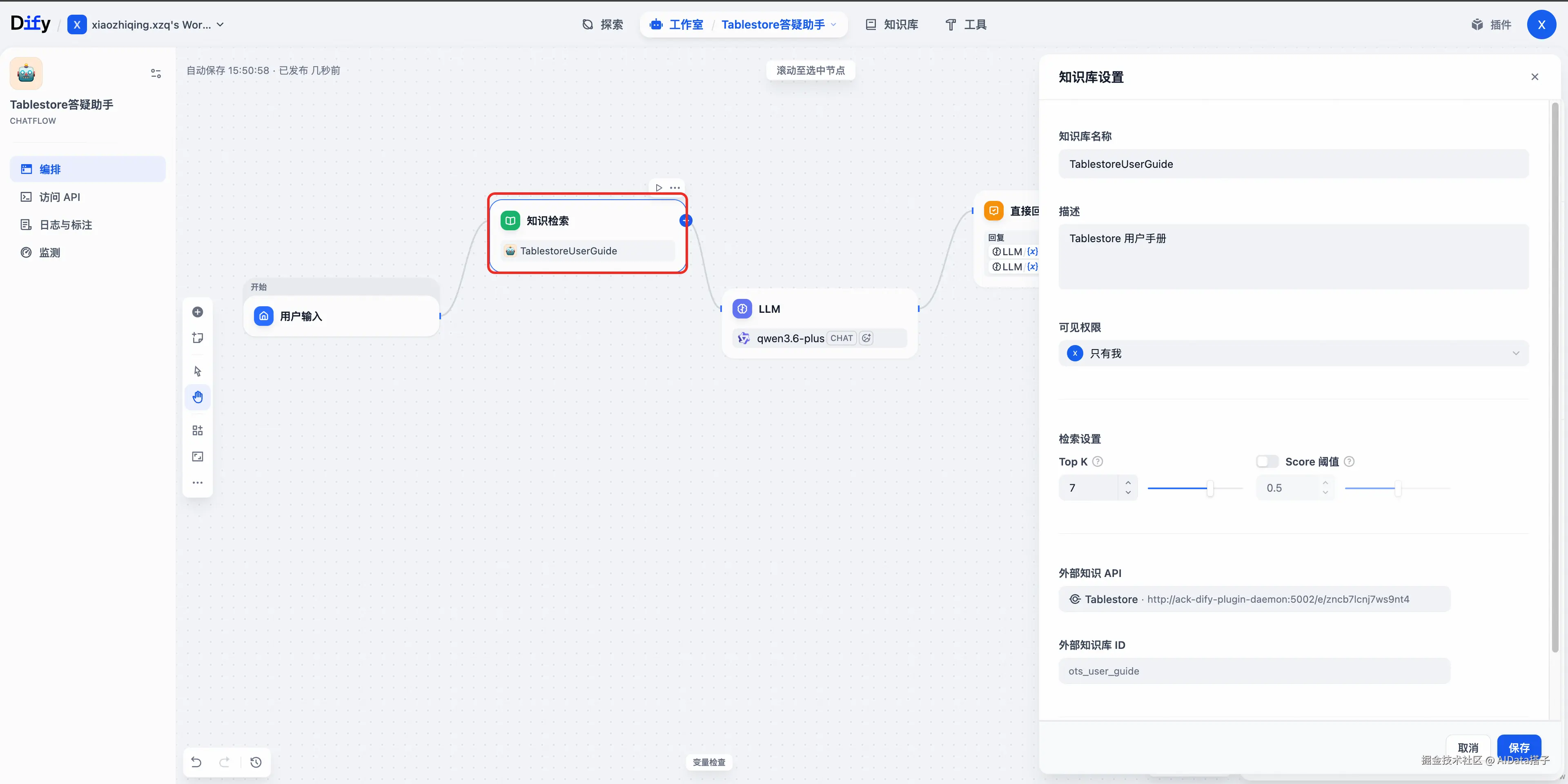Select the hand pan mode tool
Image resolution: width=1568 pixels, height=784 pixels.
coord(198,397)
